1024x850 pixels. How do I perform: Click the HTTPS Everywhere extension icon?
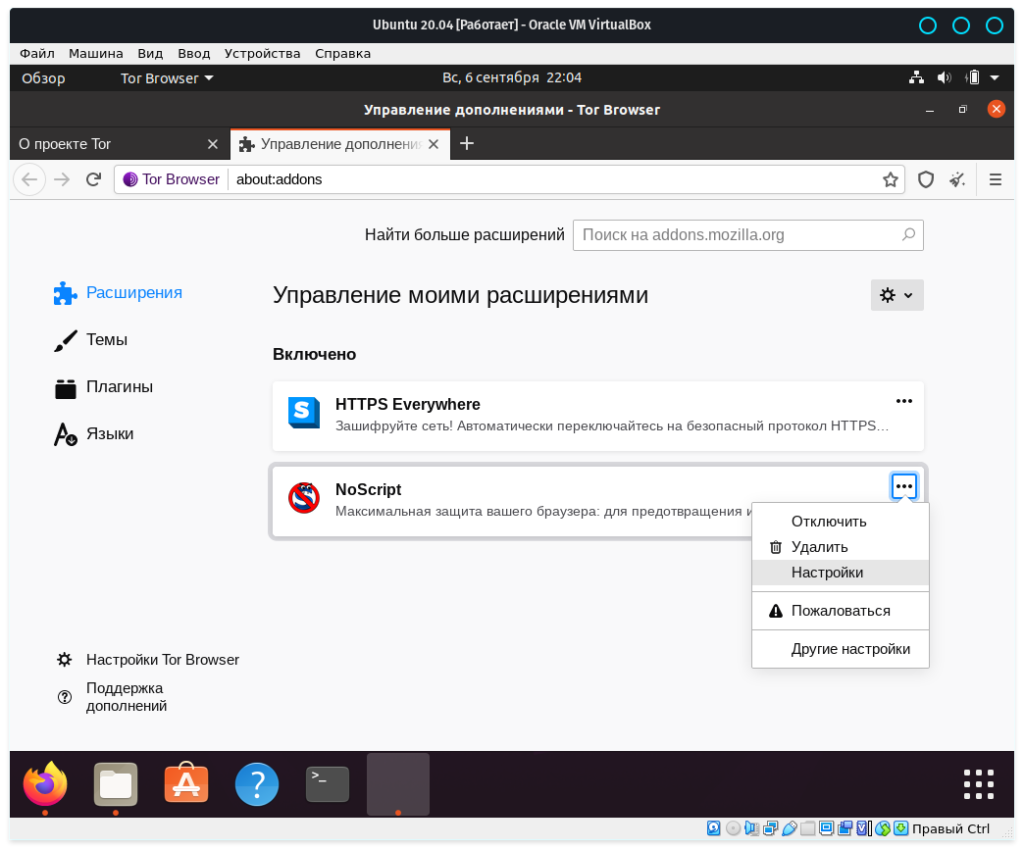tap(304, 412)
